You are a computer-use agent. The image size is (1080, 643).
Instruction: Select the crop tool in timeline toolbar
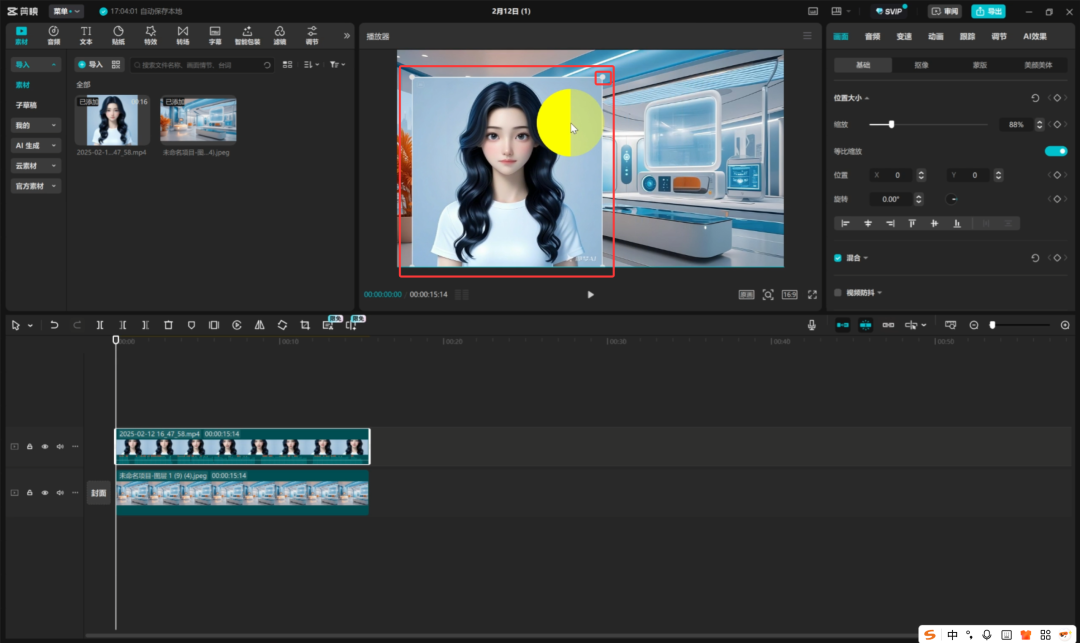(x=305, y=325)
